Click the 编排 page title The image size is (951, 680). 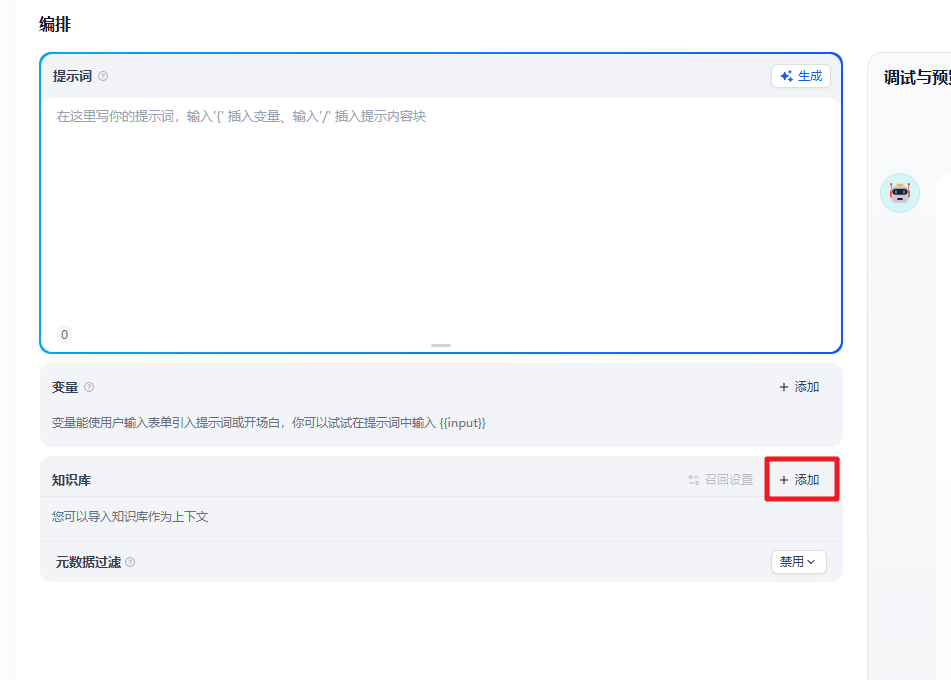[55, 24]
